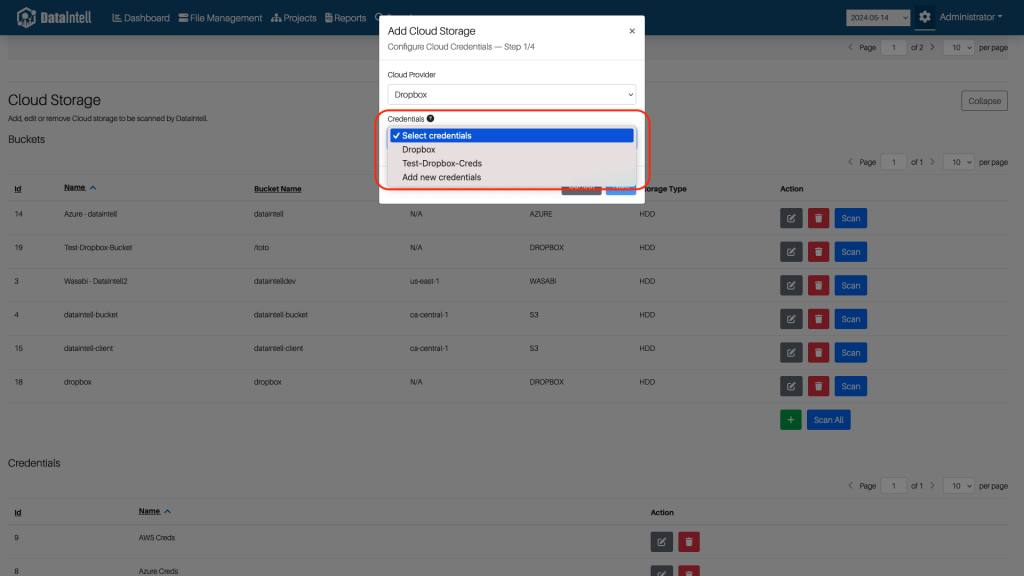Sort Credentials by Id column

click(18, 513)
